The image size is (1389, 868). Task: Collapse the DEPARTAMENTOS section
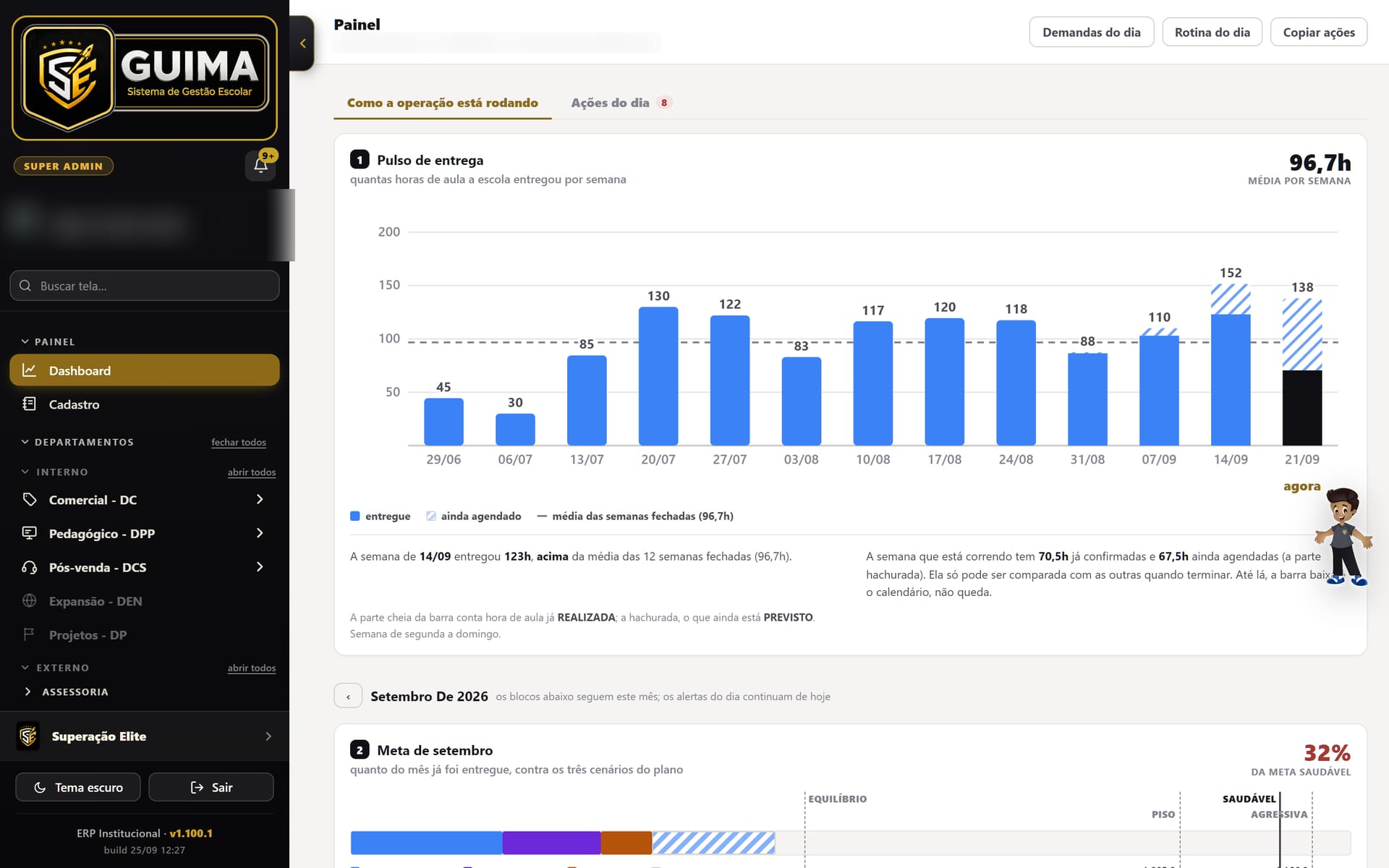[77, 442]
